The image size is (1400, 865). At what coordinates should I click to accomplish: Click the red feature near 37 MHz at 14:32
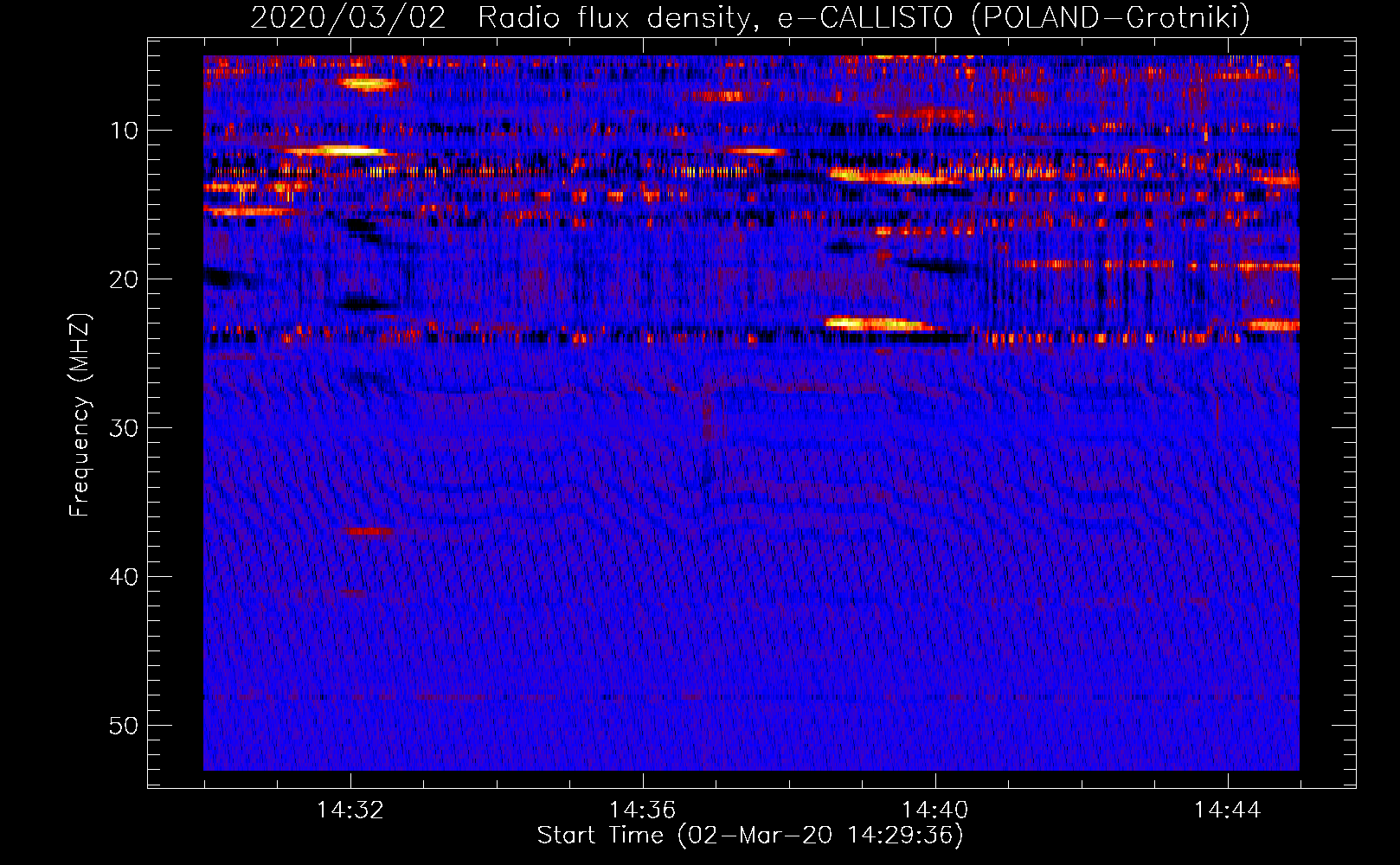(369, 530)
